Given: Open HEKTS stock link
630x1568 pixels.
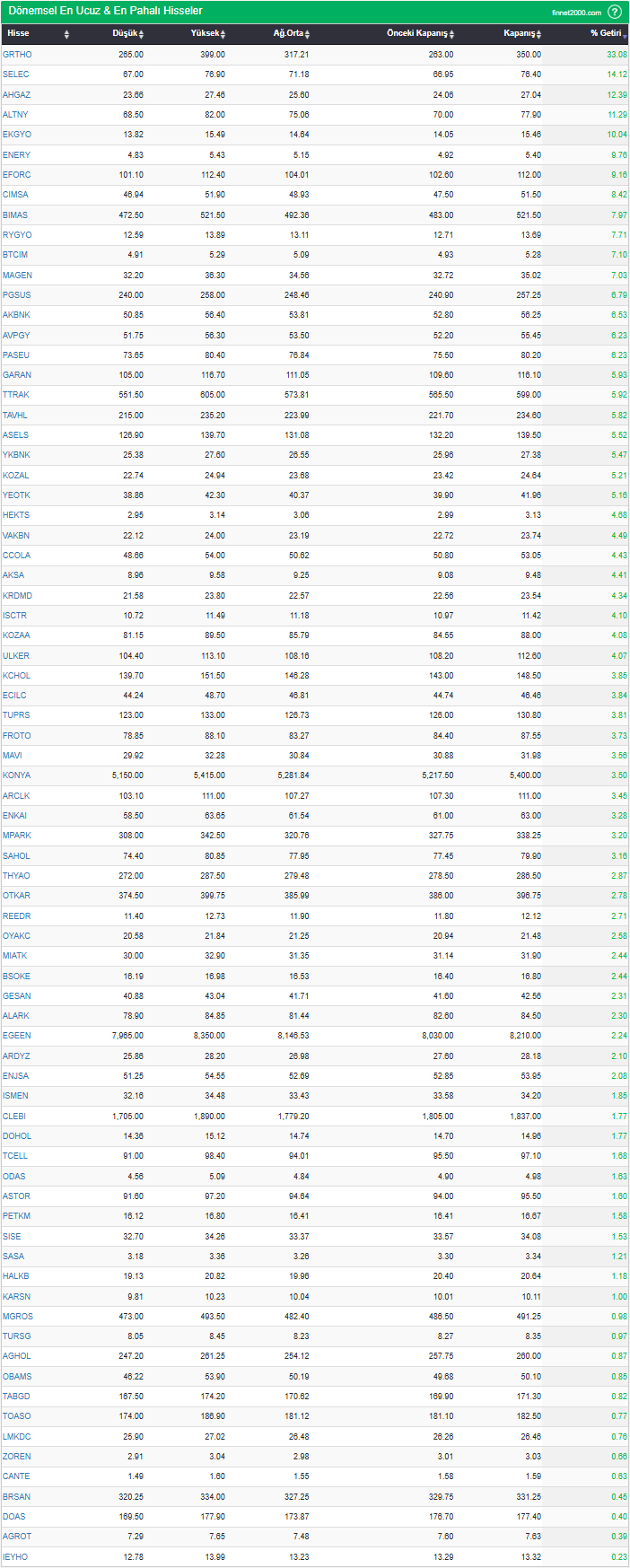Looking at the screenshot, I should [16, 515].
